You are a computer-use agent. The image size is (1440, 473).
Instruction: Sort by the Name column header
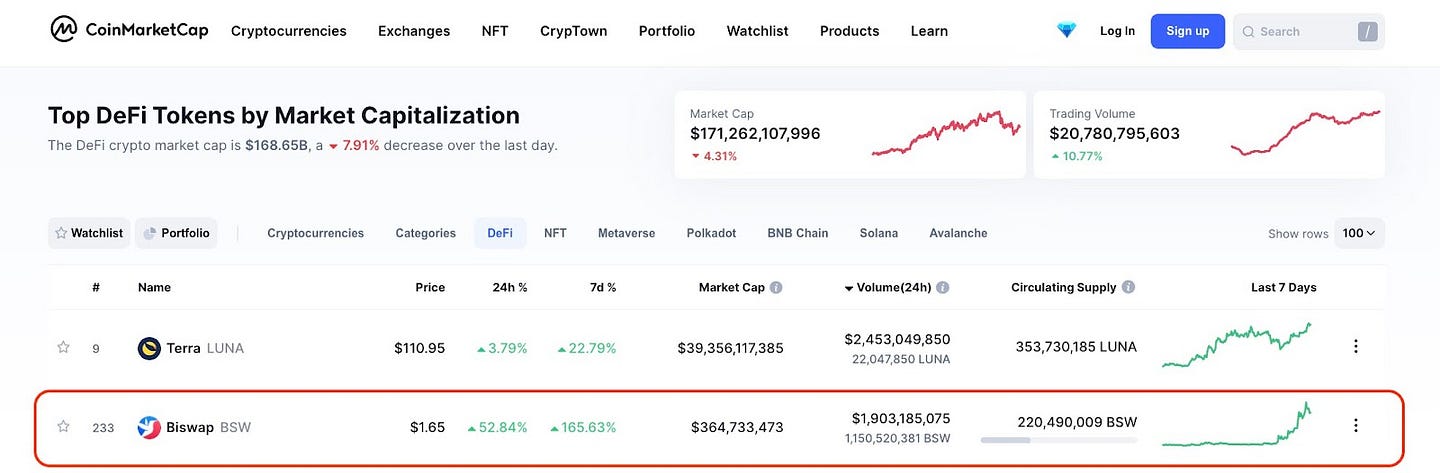pos(154,287)
